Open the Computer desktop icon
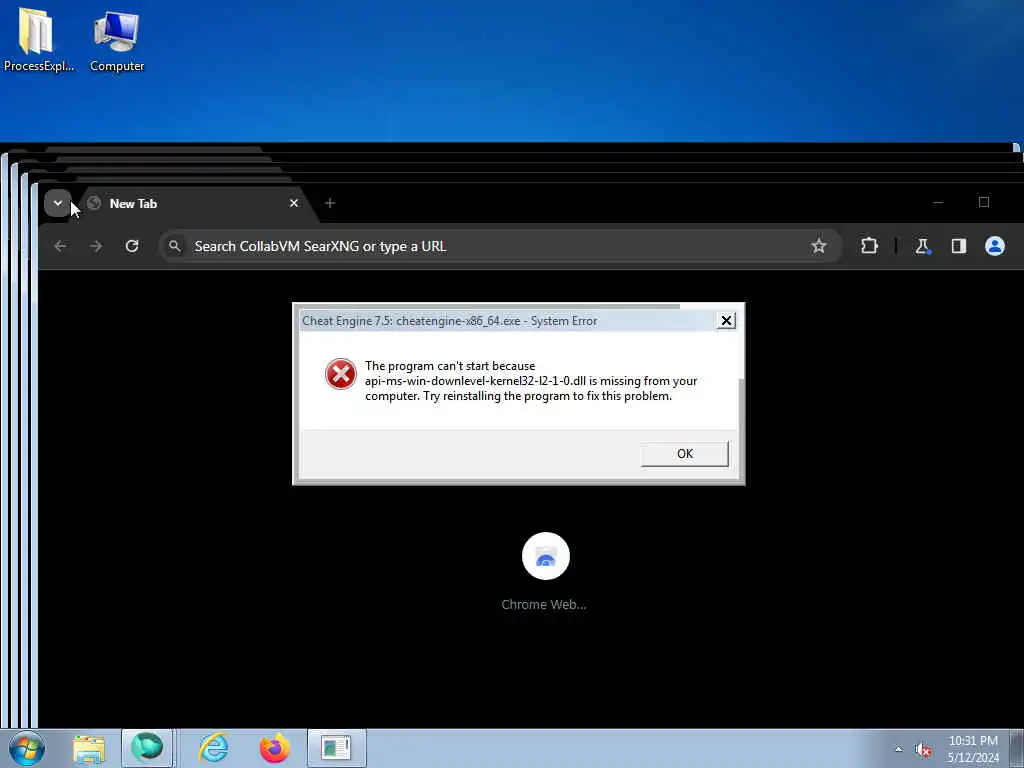 [x=116, y=39]
